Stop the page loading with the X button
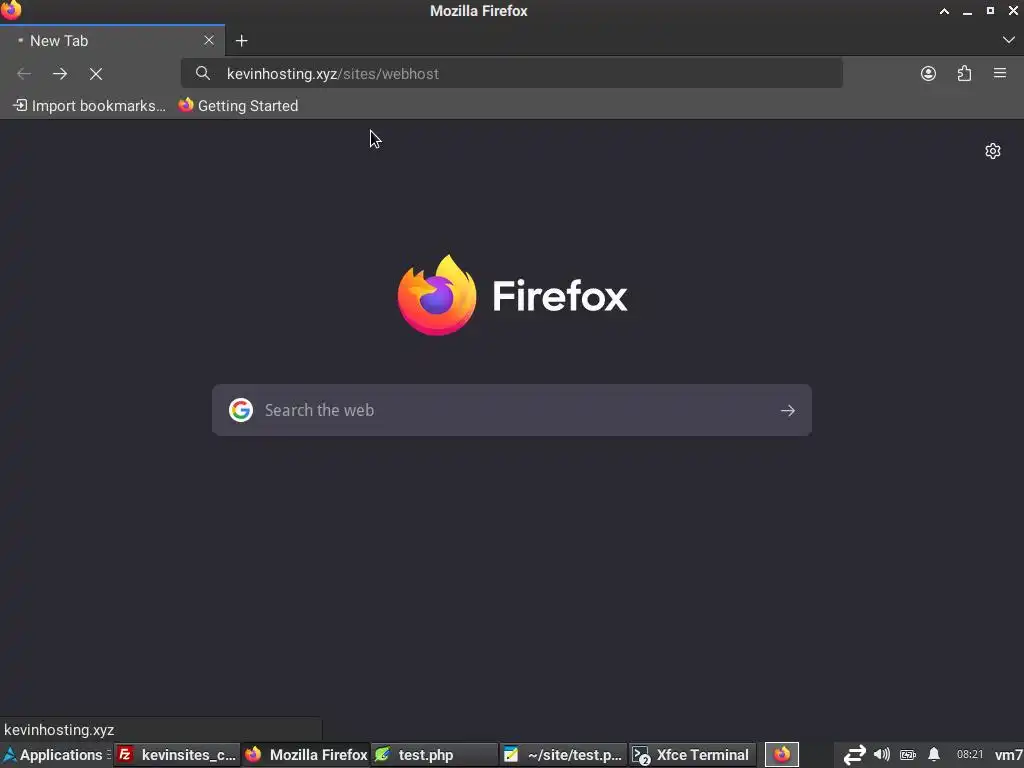This screenshot has height=768, width=1024. 96,74
